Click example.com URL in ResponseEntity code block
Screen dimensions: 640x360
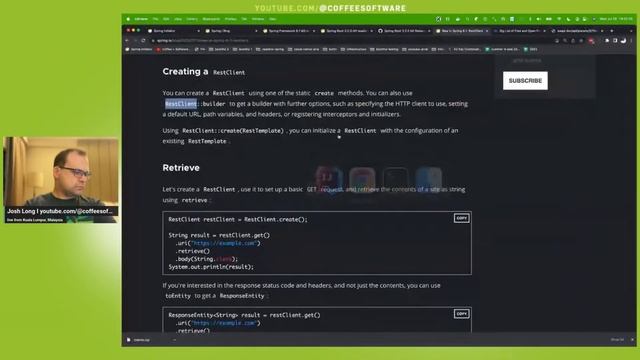(x=224, y=323)
